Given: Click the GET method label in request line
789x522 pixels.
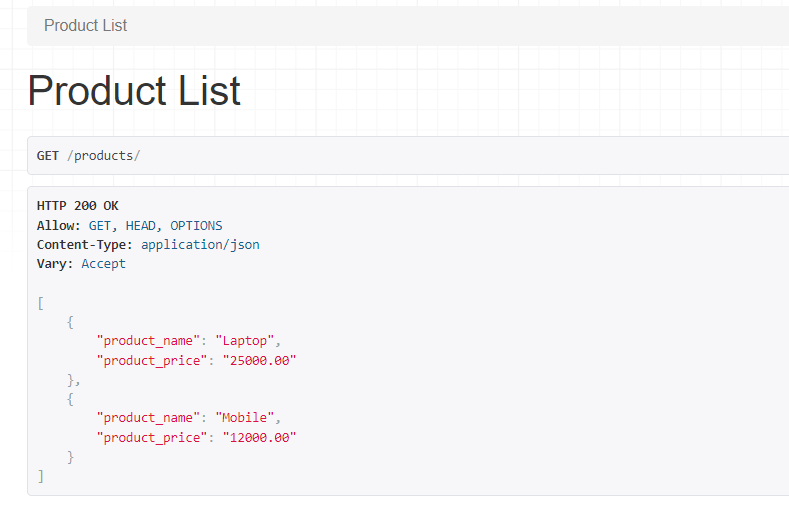Looking at the screenshot, I should tap(48, 155).
